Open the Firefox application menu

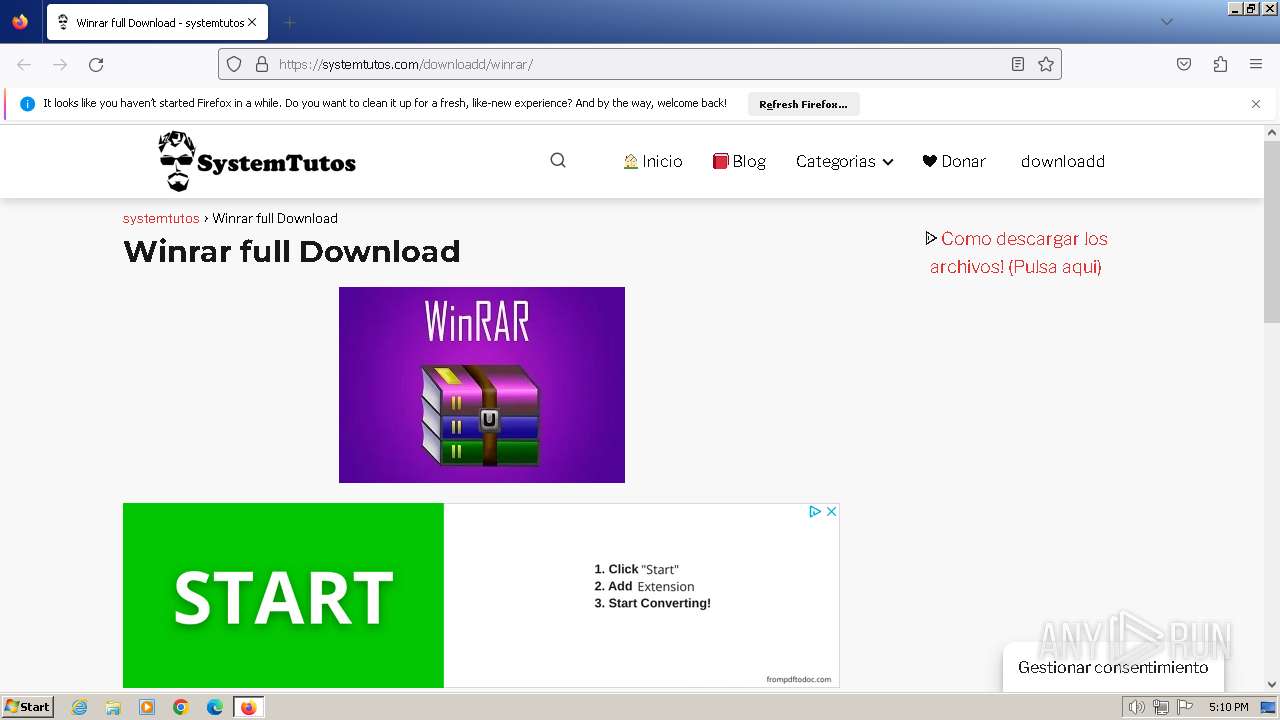(x=1256, y=64)
